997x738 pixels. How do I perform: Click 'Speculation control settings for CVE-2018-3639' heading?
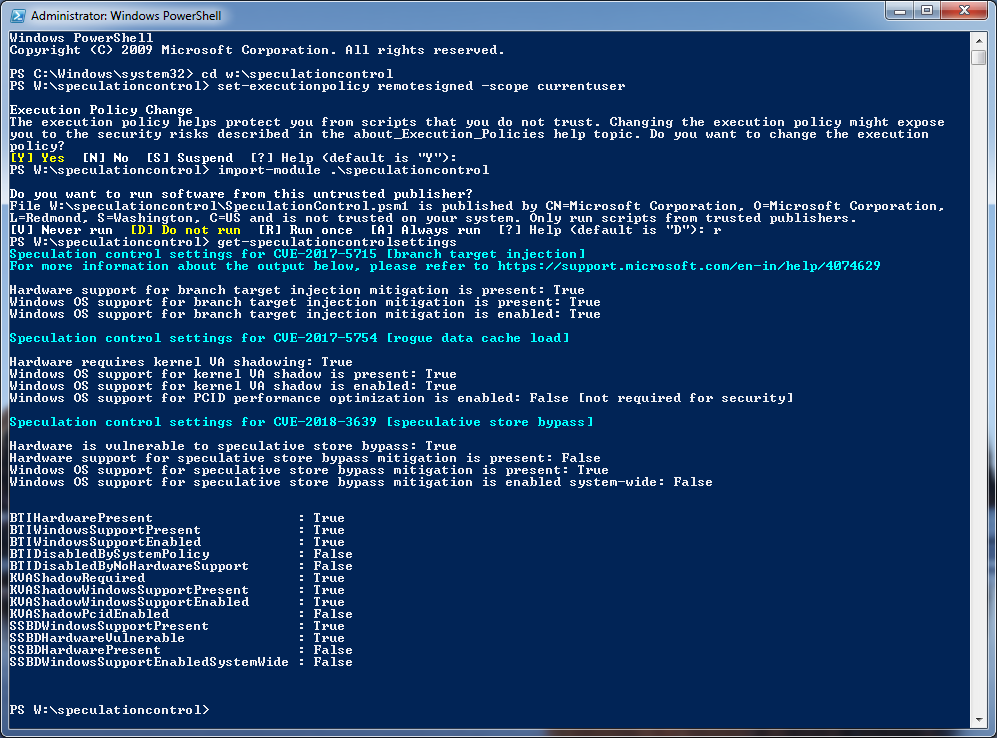point(301,421)
